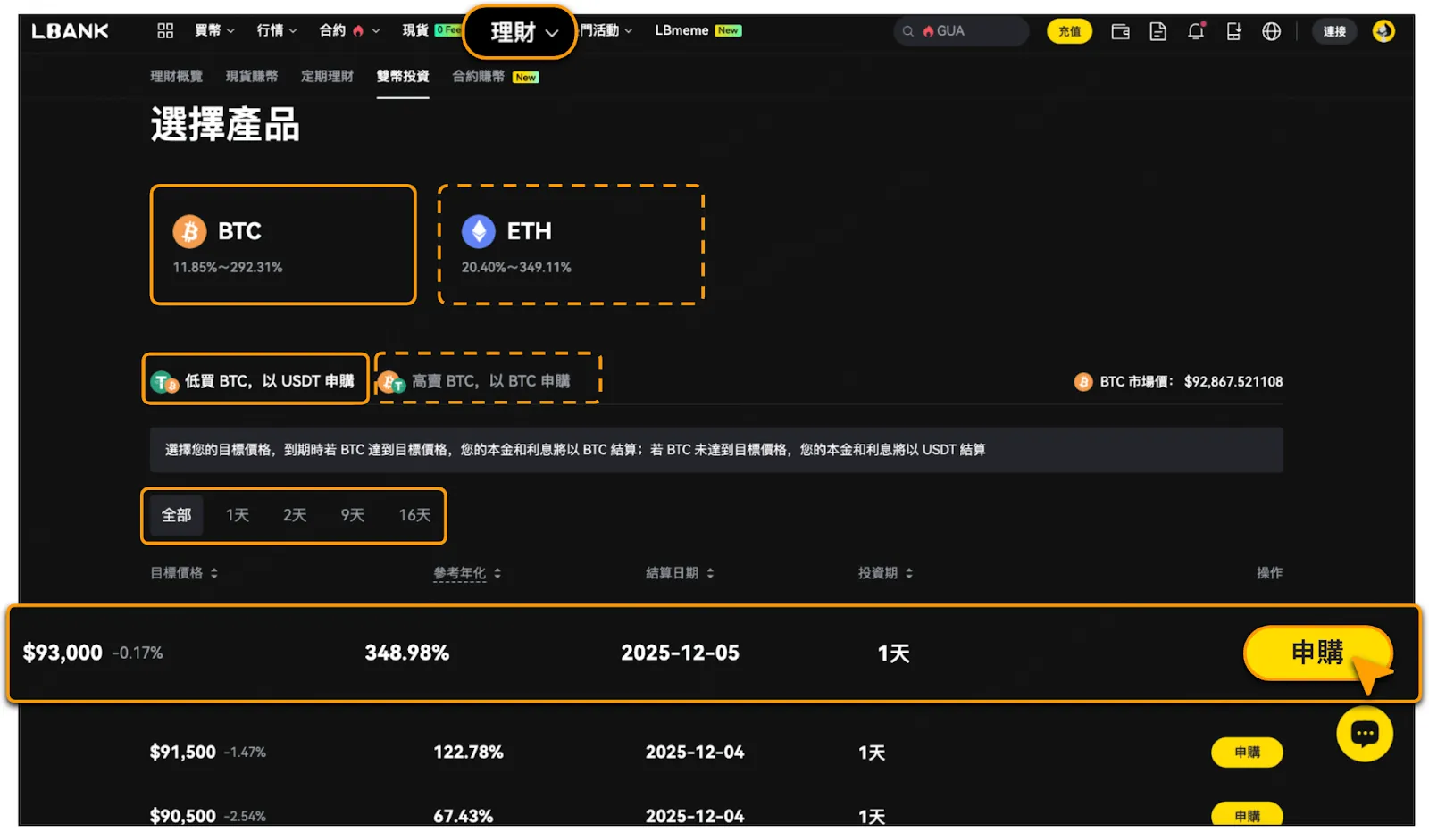
Task: Click the user profile avatar
Action: point(1383,31)
